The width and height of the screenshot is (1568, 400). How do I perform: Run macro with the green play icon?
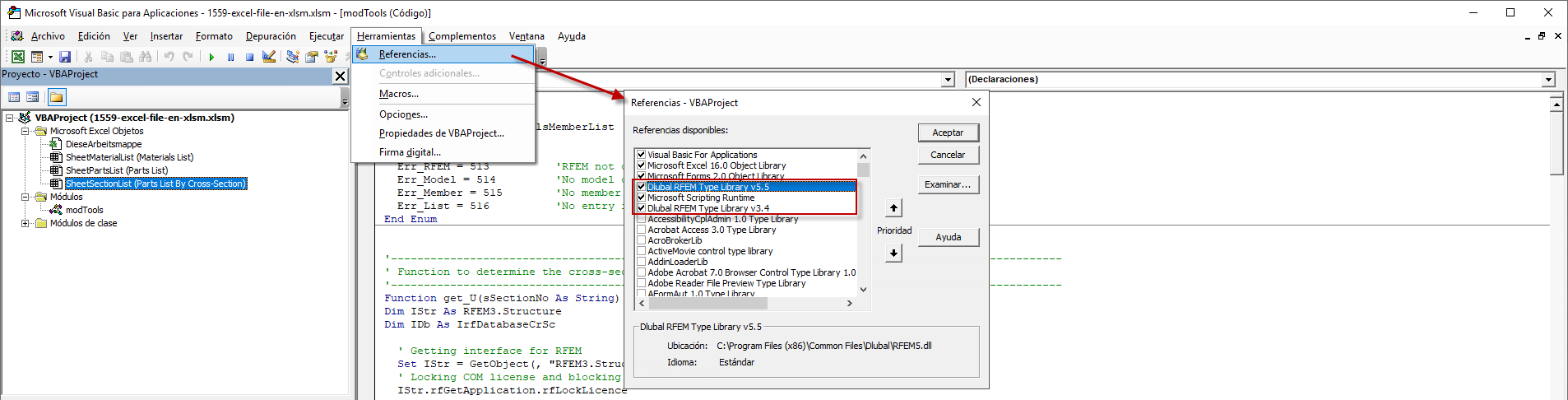[211, 57]
